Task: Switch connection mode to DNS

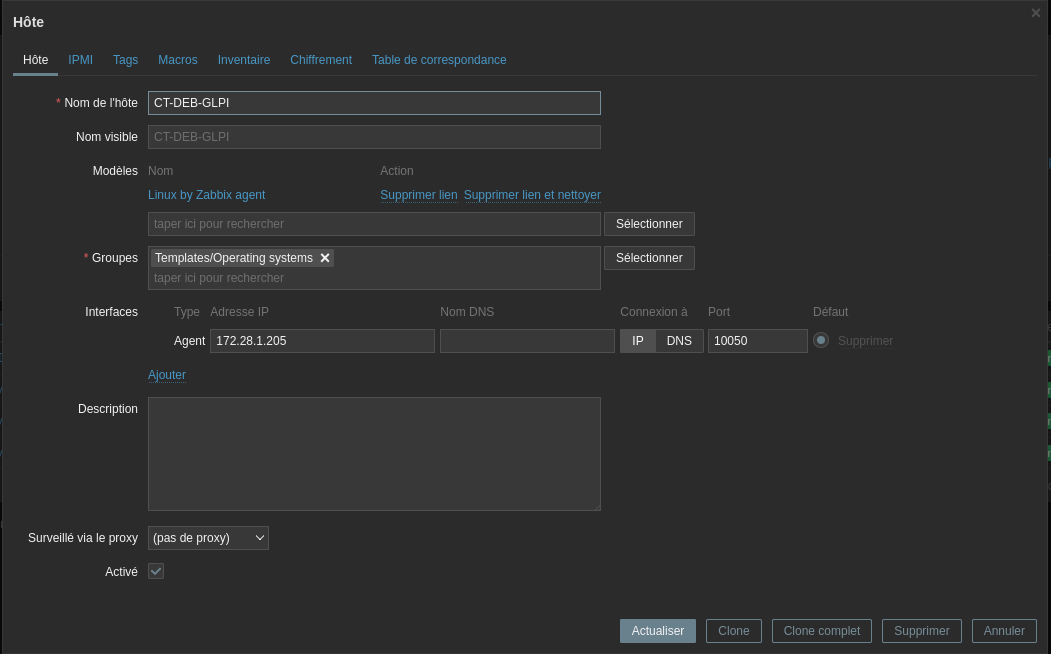Action: pyautogui.click(x=679, y=341)
